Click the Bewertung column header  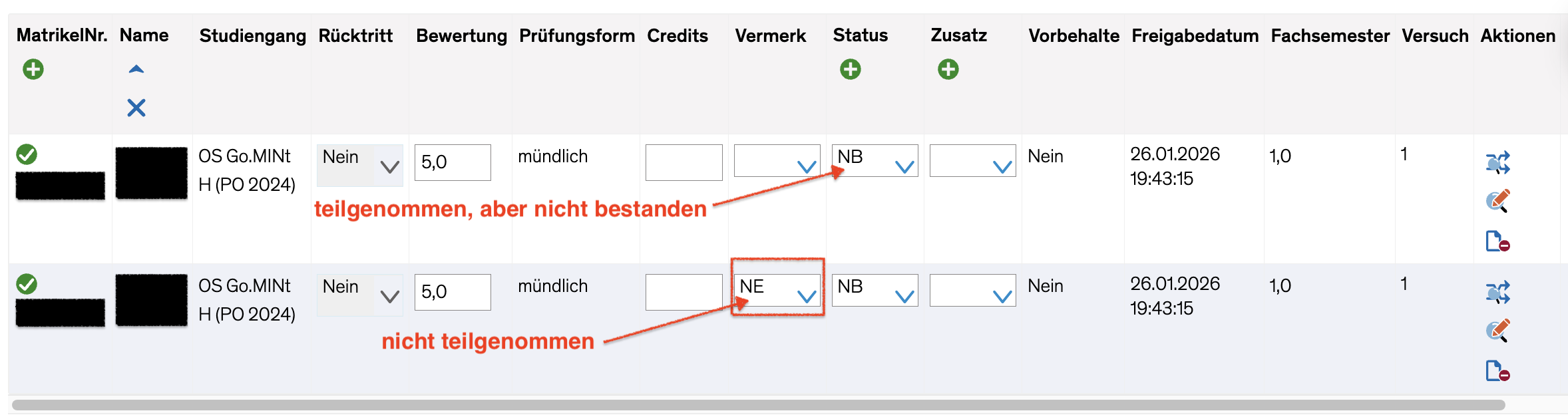tap(461, 36)
